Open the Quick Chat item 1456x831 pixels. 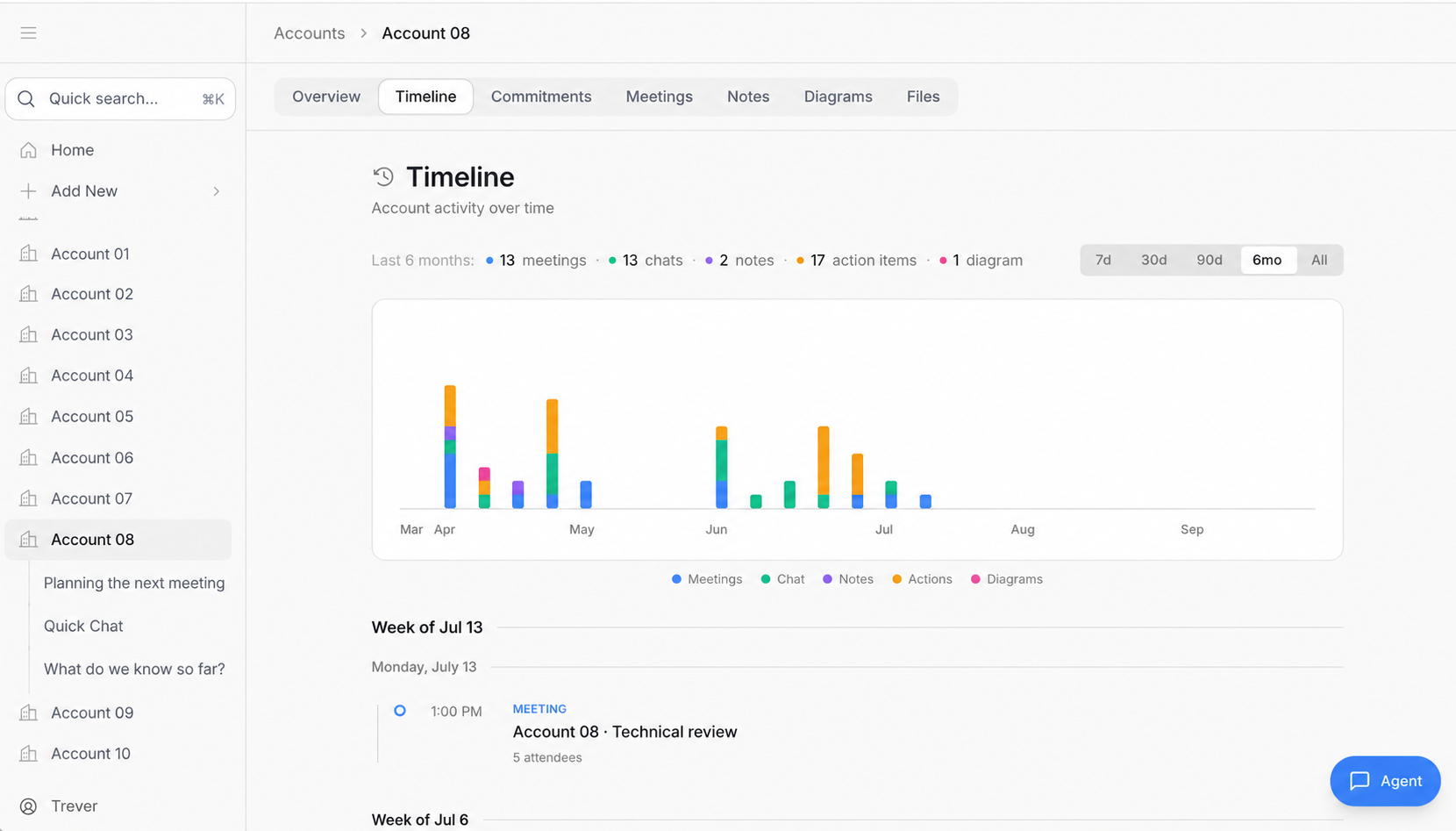click(x=83, y=626)
